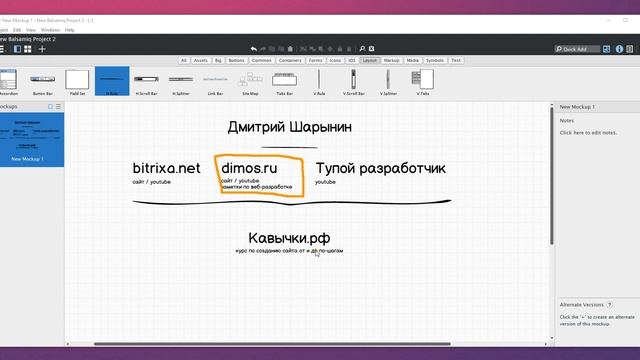Image resolution: width=640 pixels, height=360 pixels.
Task: Open the Help menu
Action: click(69, 30)
